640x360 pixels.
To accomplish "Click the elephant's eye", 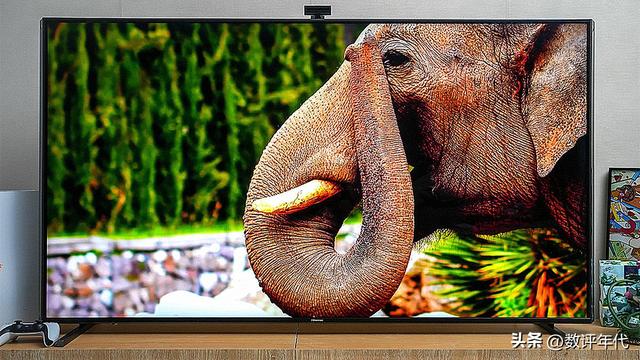I will point(396,59).
